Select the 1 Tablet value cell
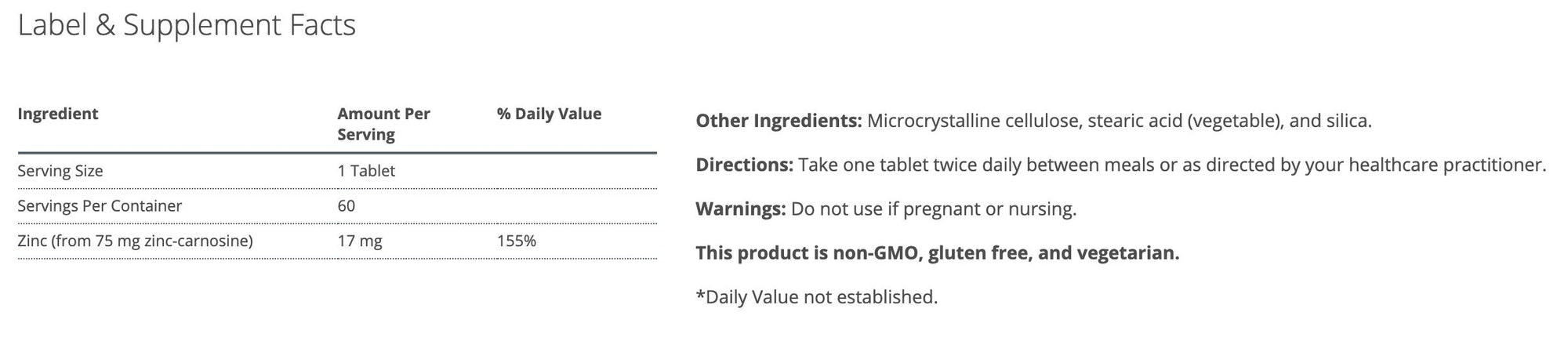The height and width of the screenshot is (341, 1568). [366, 171]
